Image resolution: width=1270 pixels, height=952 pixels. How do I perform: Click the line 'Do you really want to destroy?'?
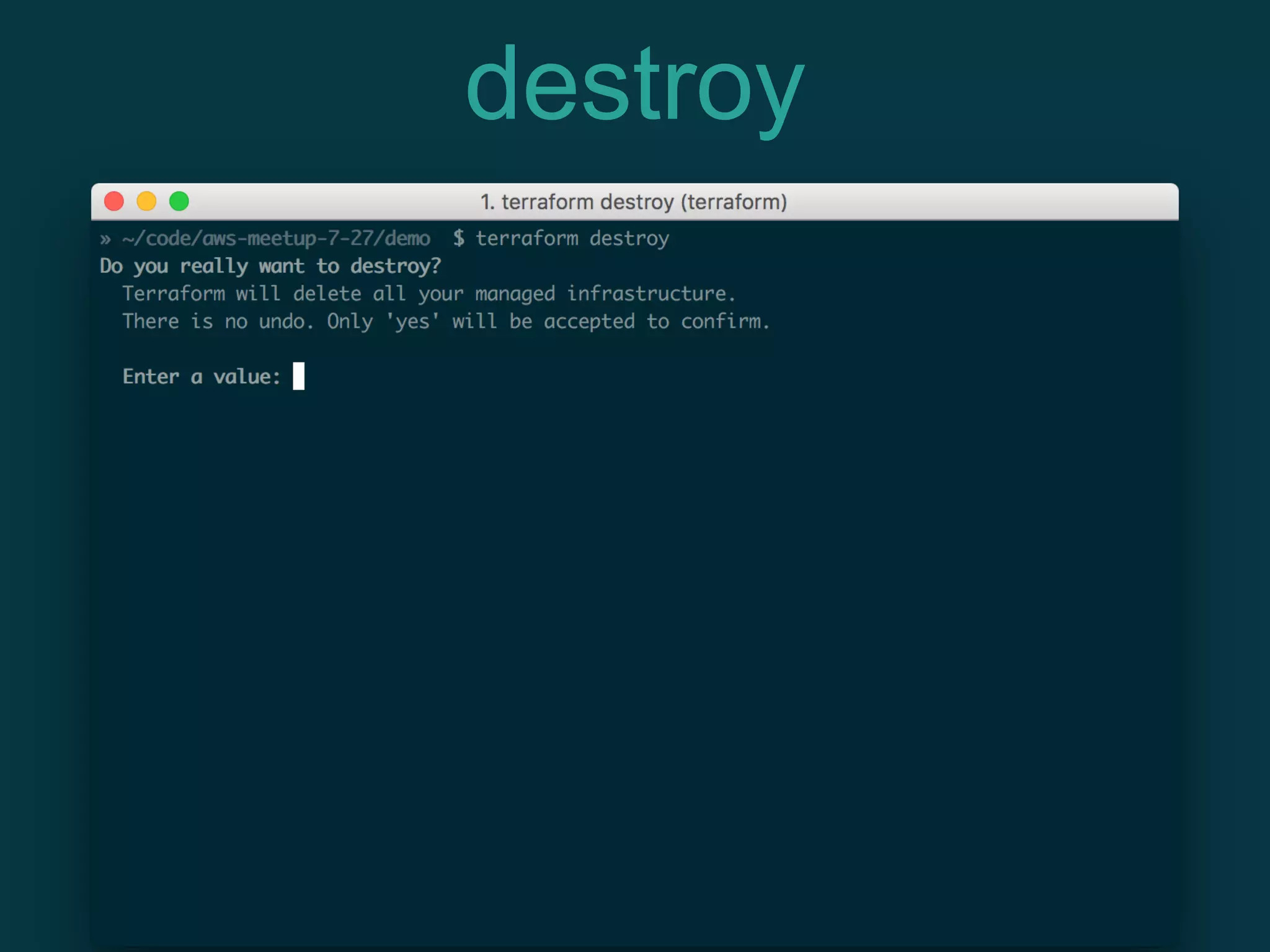270,267
